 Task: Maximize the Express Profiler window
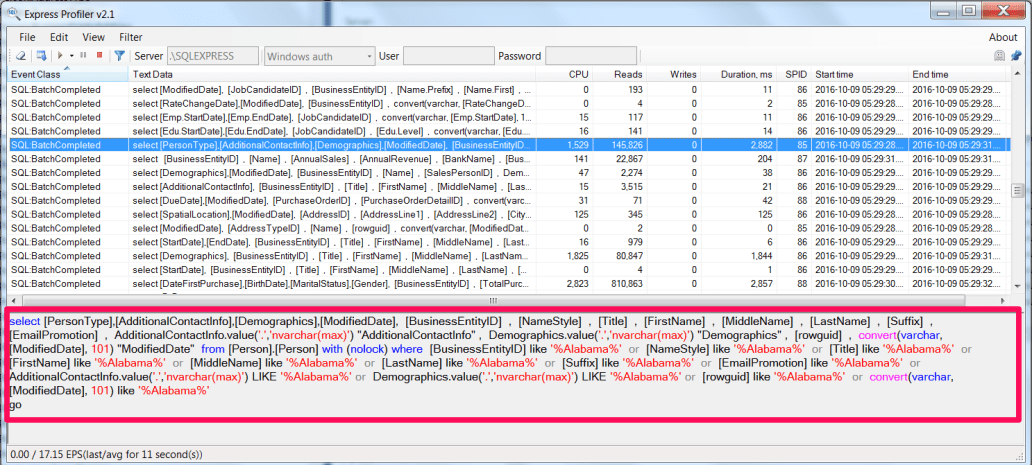coord(969,10)
